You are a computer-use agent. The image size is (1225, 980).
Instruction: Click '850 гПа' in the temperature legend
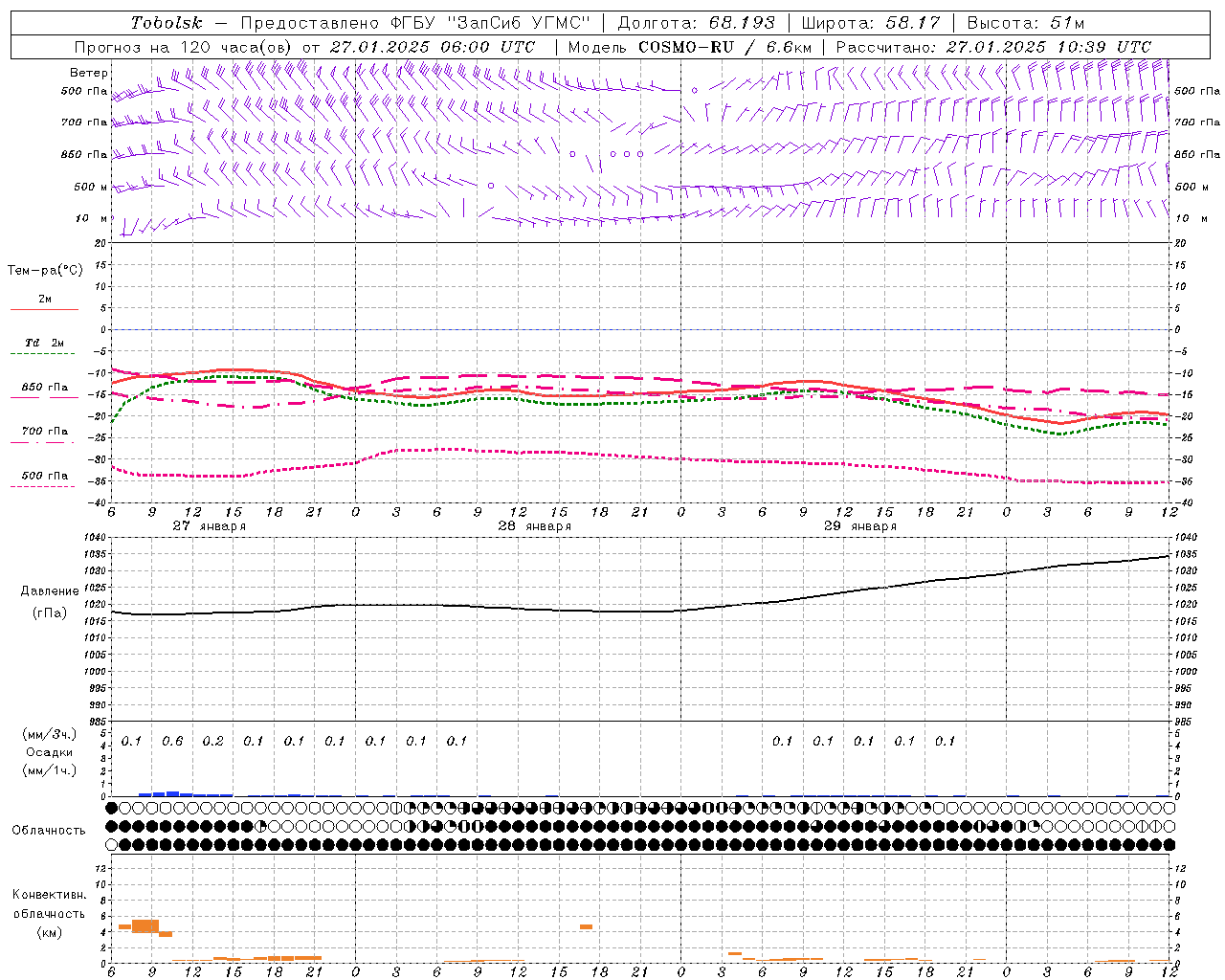point(45,388)
